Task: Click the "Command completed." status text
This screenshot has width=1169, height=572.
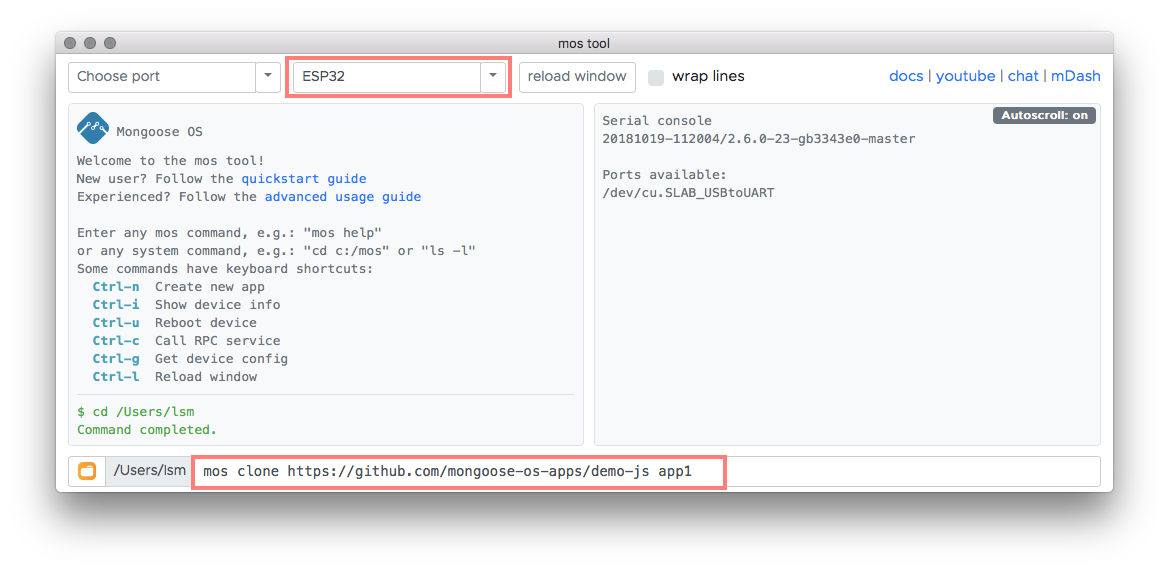Action: pos(147,430)
